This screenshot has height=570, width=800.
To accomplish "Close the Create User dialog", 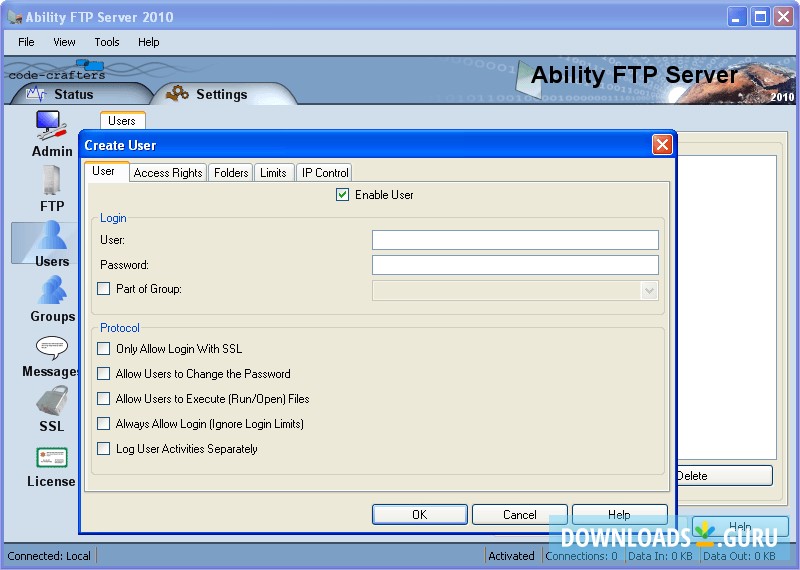I will [x=662, y=145].
